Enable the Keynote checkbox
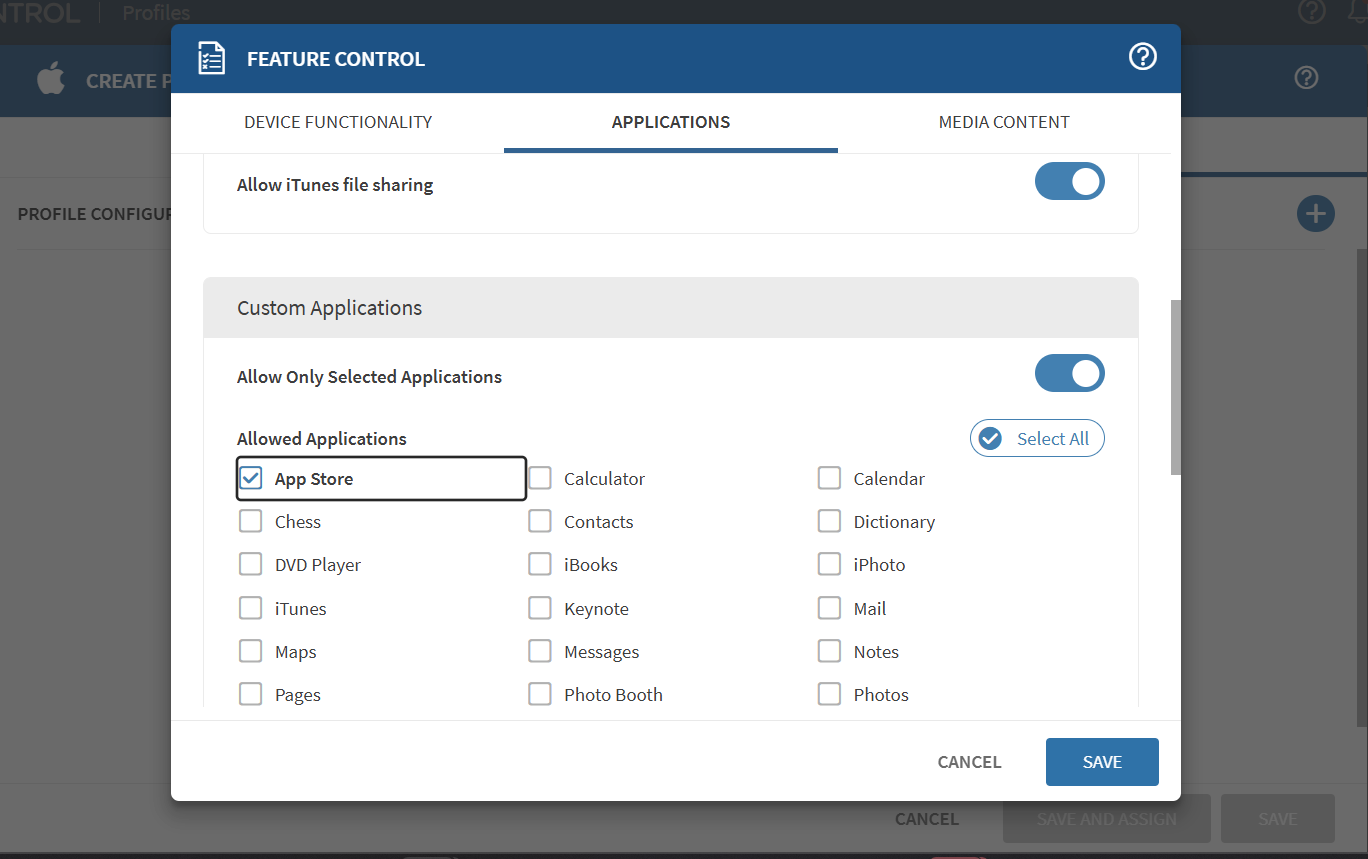 click(540, 609)
